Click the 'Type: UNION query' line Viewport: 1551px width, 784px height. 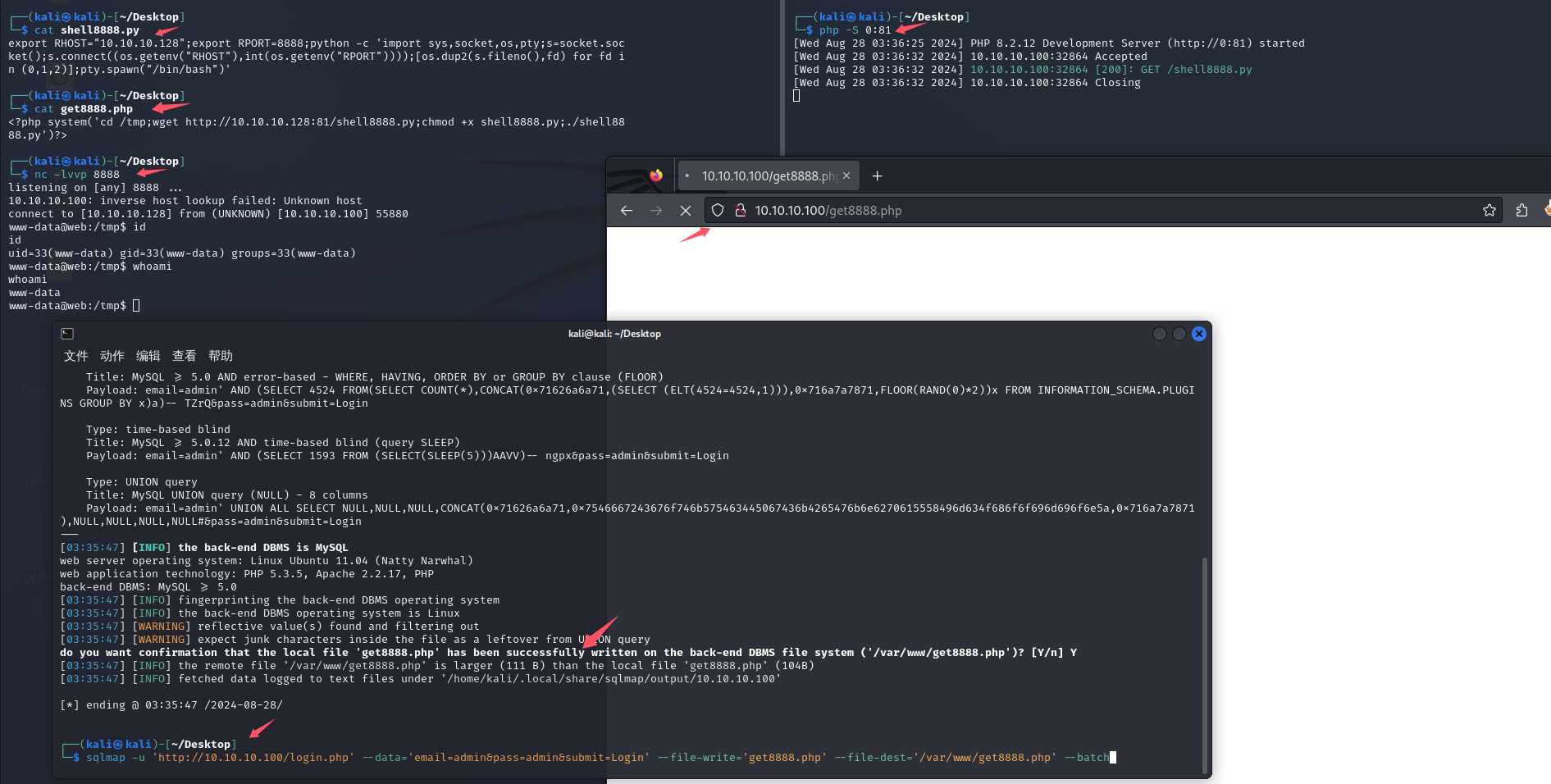click(x=142, y=482)
